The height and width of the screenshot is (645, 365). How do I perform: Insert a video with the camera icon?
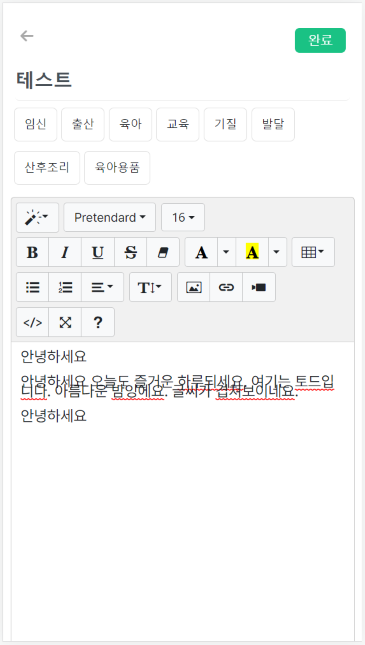pyautogui.click(x=259, y=287)
